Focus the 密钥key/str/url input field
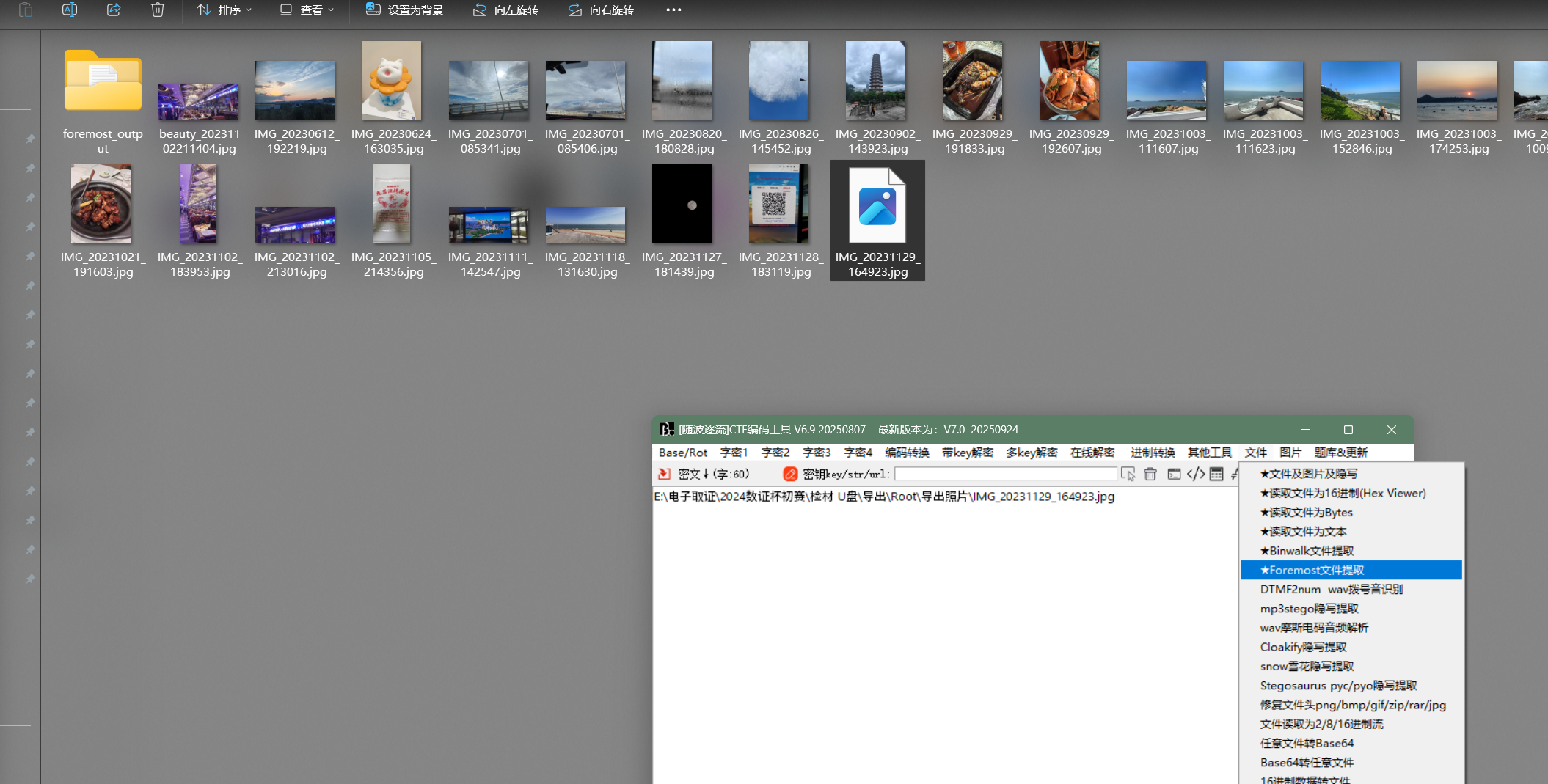The height and width of the screenshot is (784, 1548). point(1005,474)
